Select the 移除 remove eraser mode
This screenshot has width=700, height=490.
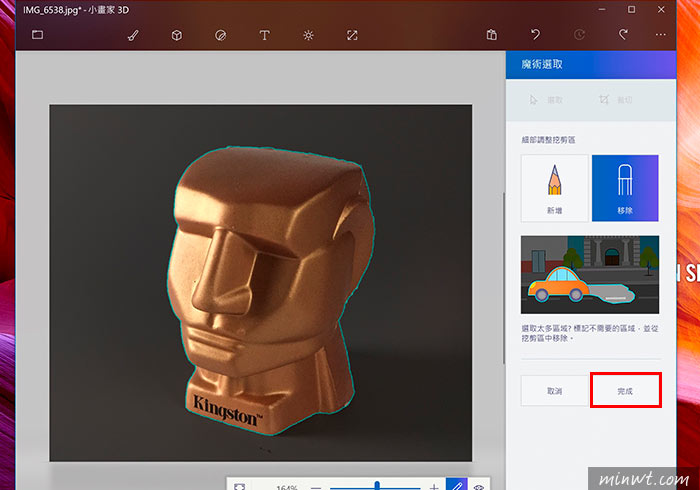[625, 188]
